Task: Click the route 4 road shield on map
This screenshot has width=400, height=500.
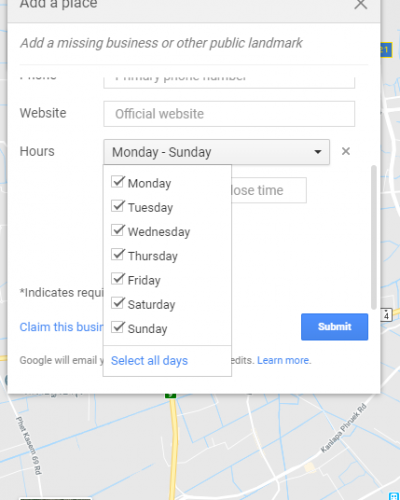Action: point(386,315)
